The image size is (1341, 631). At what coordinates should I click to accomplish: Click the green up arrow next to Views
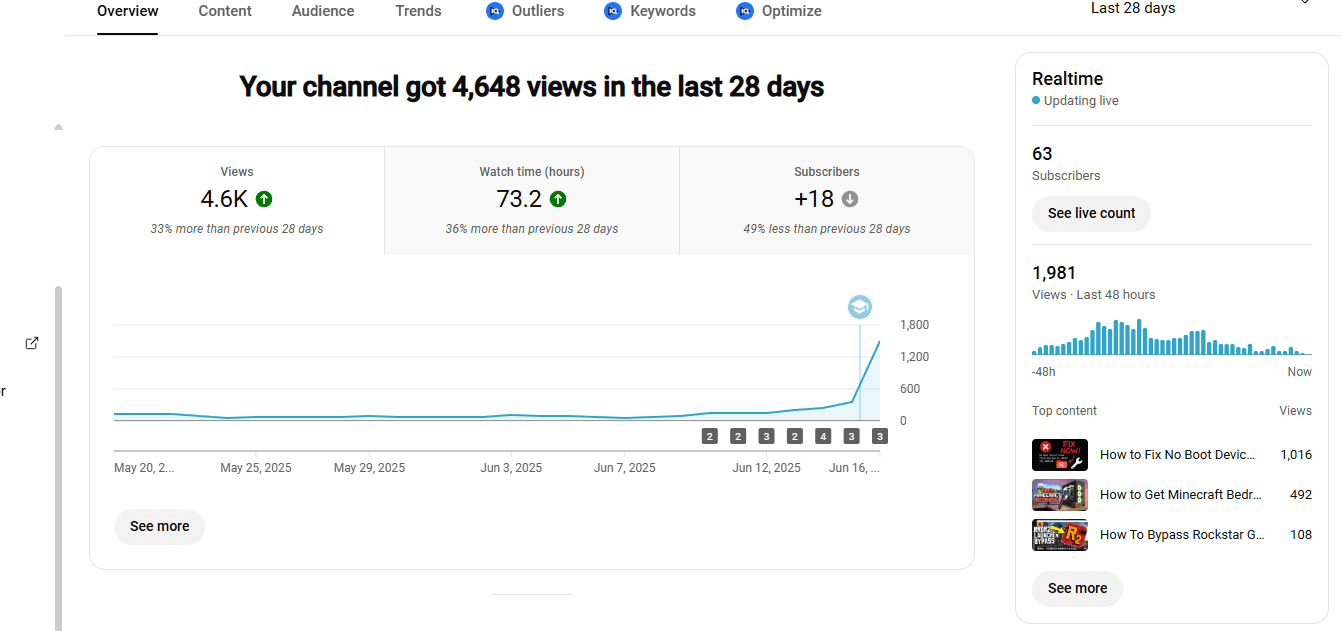point(264,199)
